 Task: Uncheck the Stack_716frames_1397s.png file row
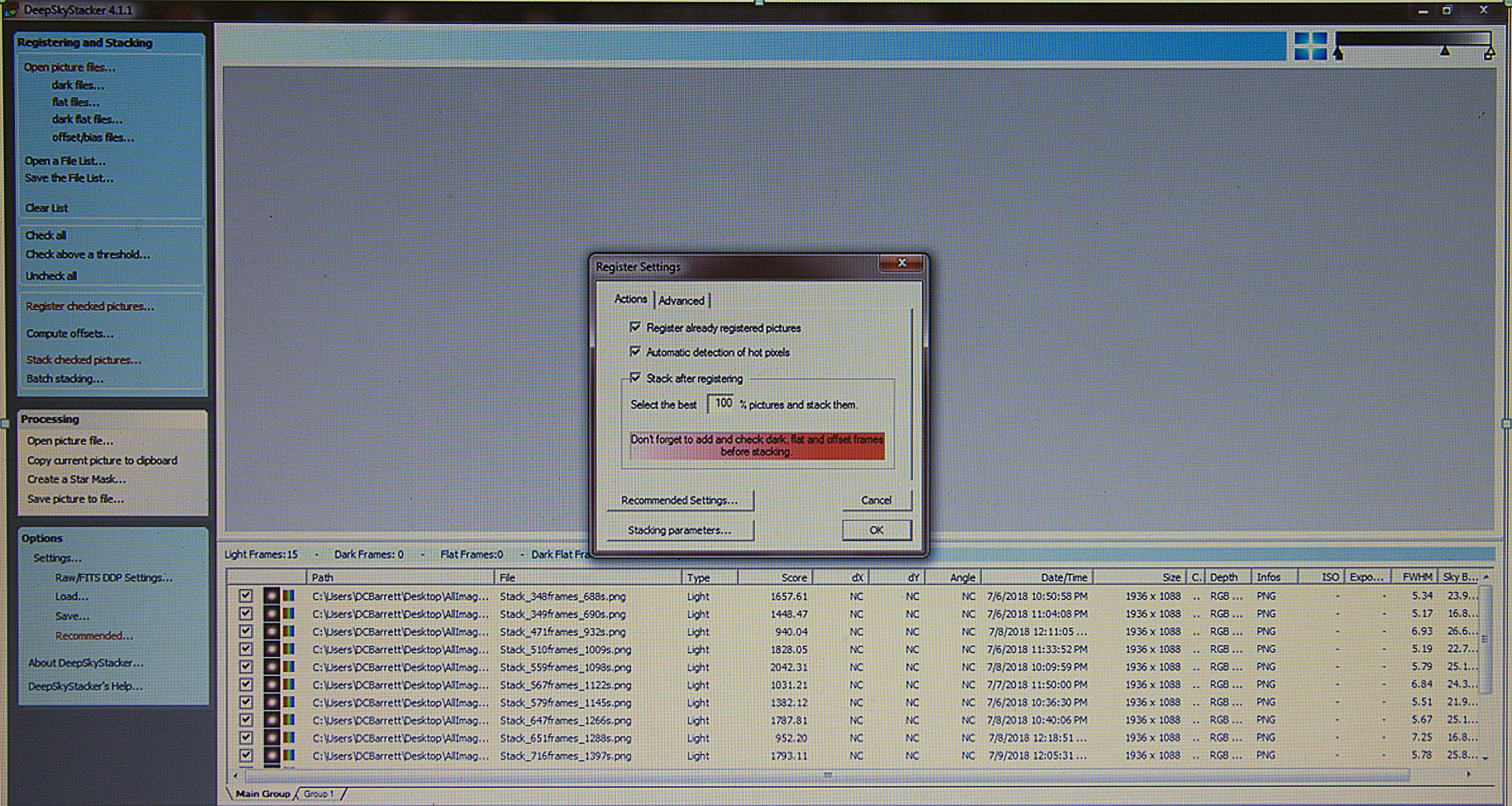(x=246, y=755)
